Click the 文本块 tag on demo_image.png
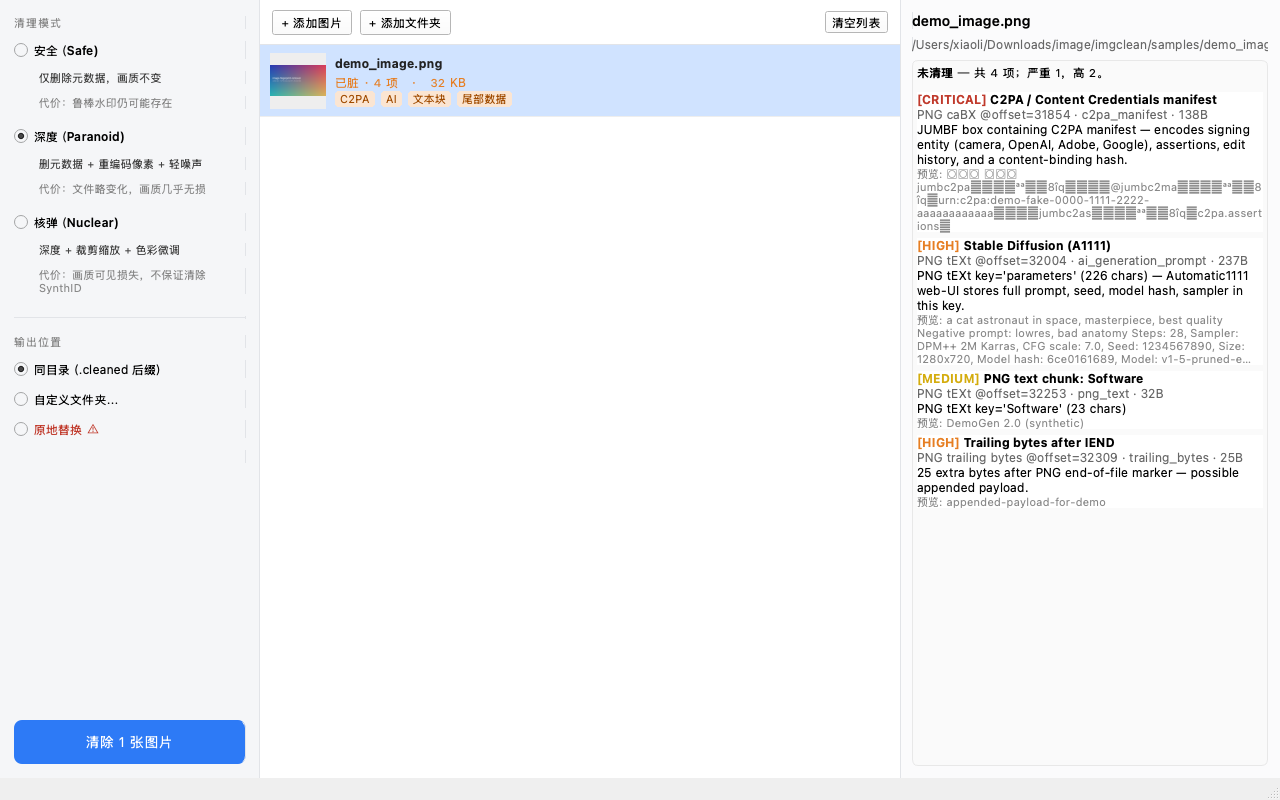The image size is (1280, 800). (430, 100)
